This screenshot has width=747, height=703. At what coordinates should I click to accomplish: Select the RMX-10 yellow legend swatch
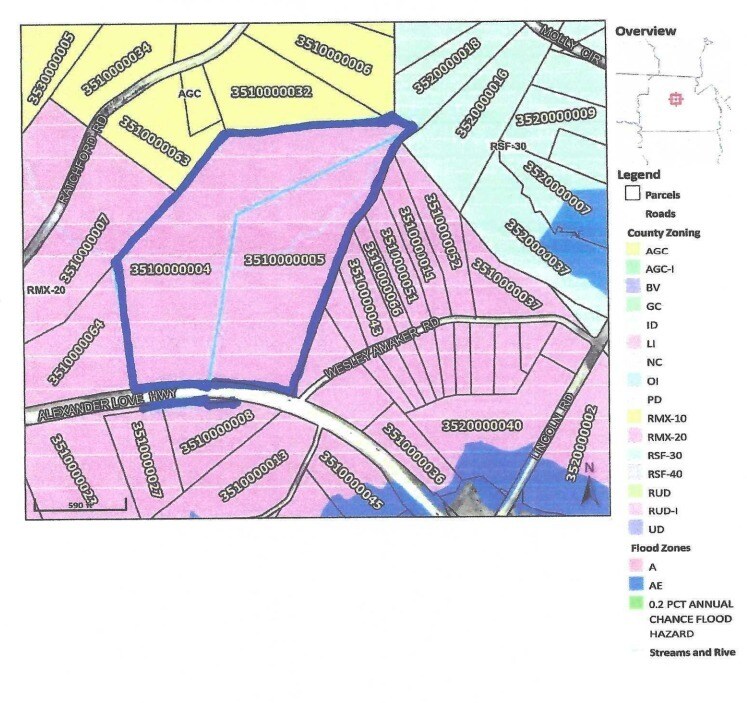coord(632,418)
